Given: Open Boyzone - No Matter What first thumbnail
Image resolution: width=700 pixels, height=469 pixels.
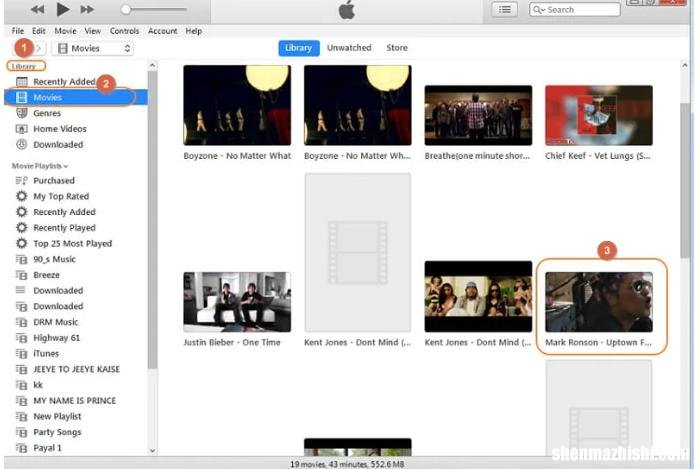Looking at the screenshot, I should coord(237,105).
